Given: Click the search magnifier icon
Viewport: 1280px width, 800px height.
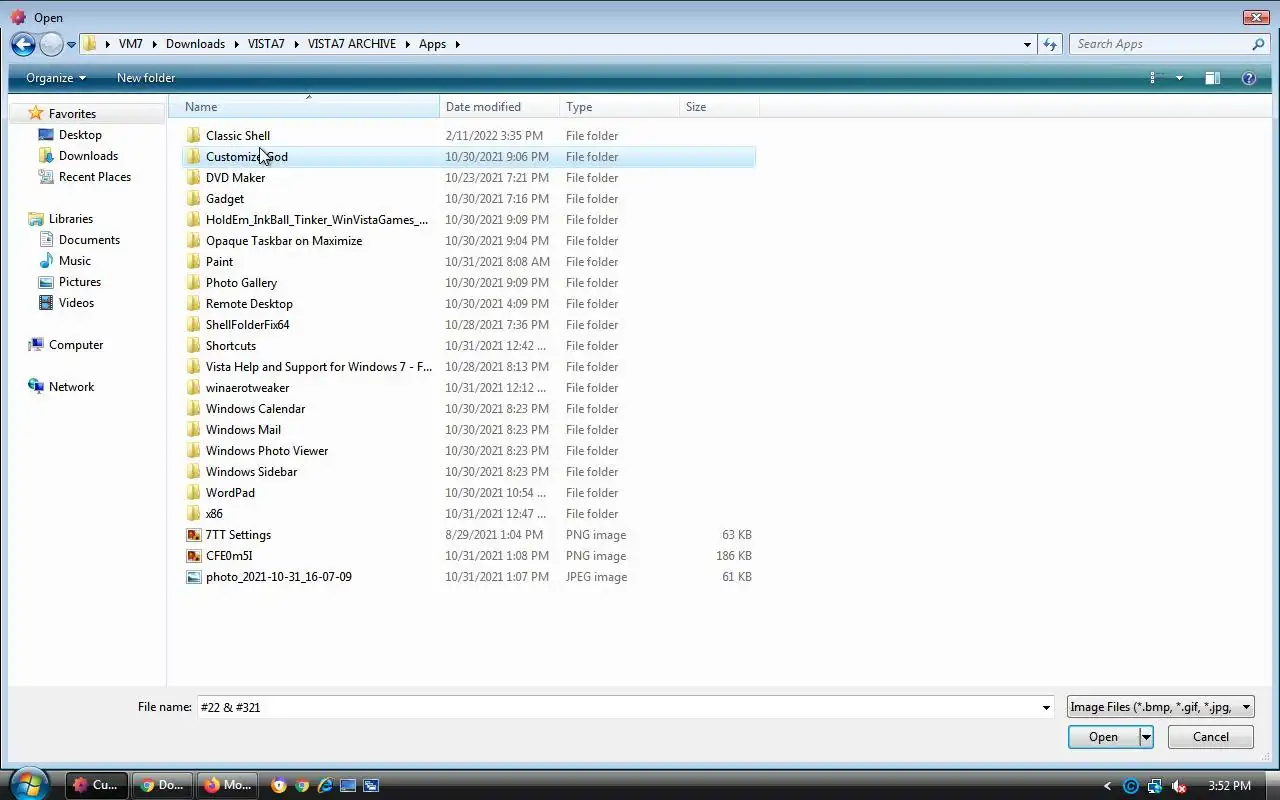Looking at the screenshot, I should click(1258, 44).
